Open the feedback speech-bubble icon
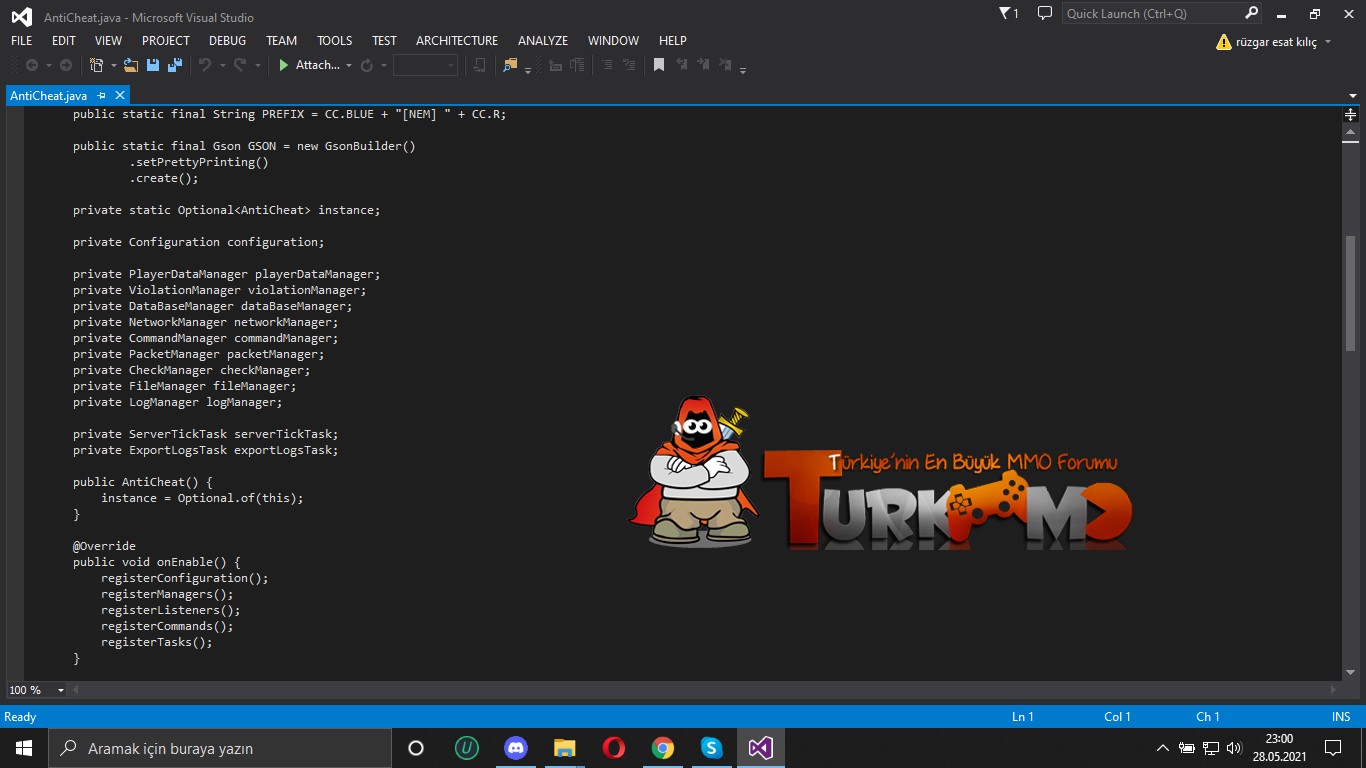This screenshot has height=768, width=1366. (1045, 14)
